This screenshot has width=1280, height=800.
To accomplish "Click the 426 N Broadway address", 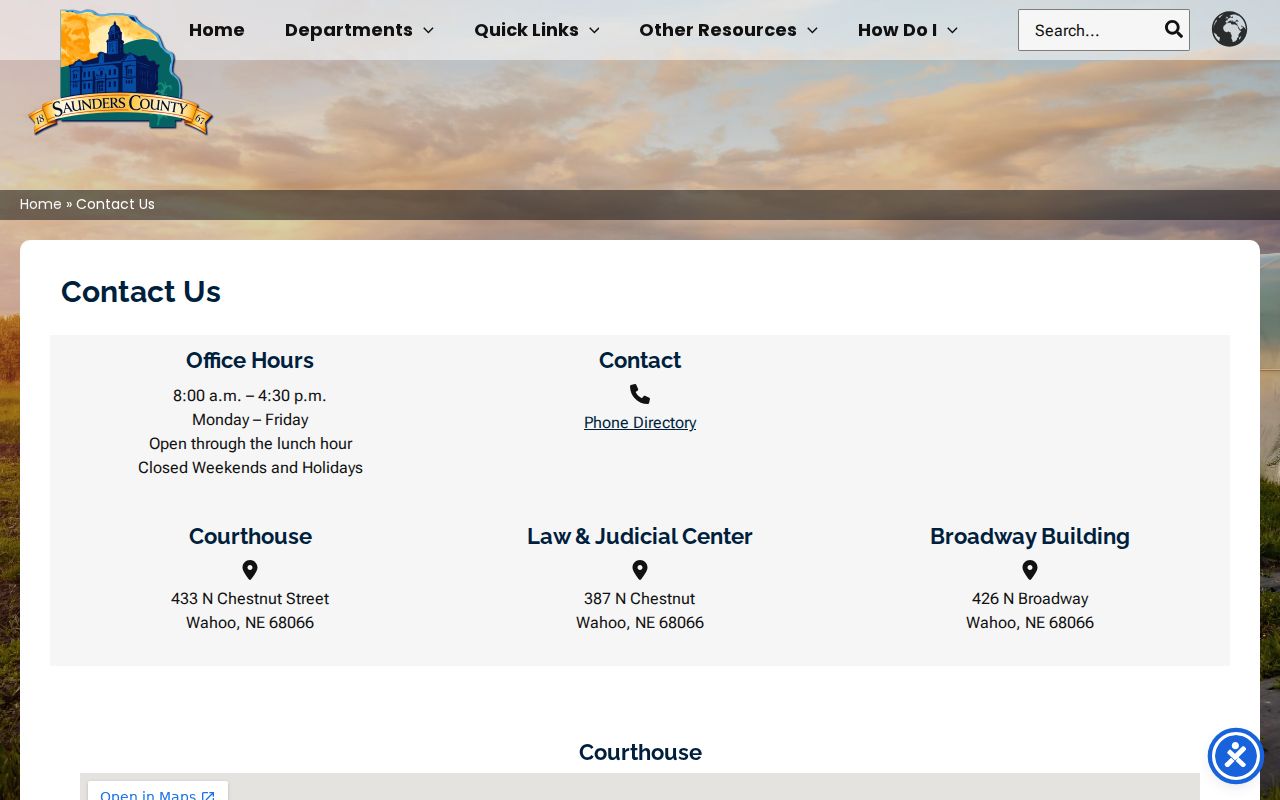I will tap(1030, 599).
